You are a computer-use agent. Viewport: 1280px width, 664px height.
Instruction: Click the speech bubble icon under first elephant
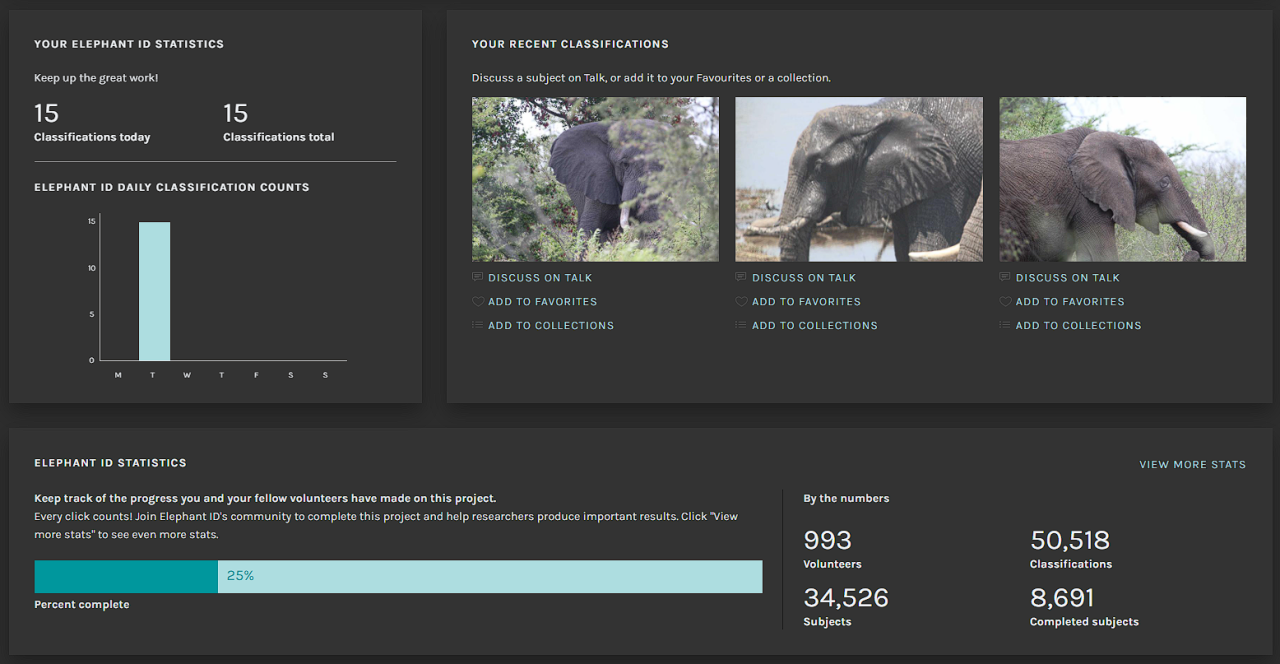(x=477, y=277)
